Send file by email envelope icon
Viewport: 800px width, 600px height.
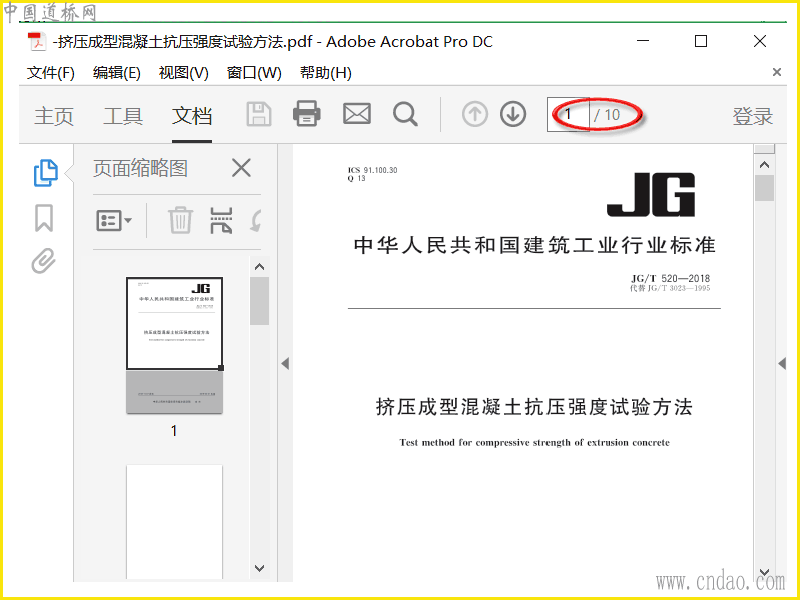[357, 114]
